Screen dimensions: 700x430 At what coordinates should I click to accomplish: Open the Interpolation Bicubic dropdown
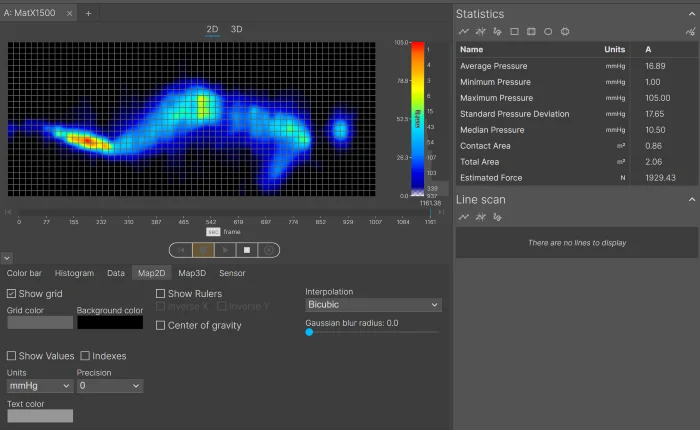click(372, 305)
